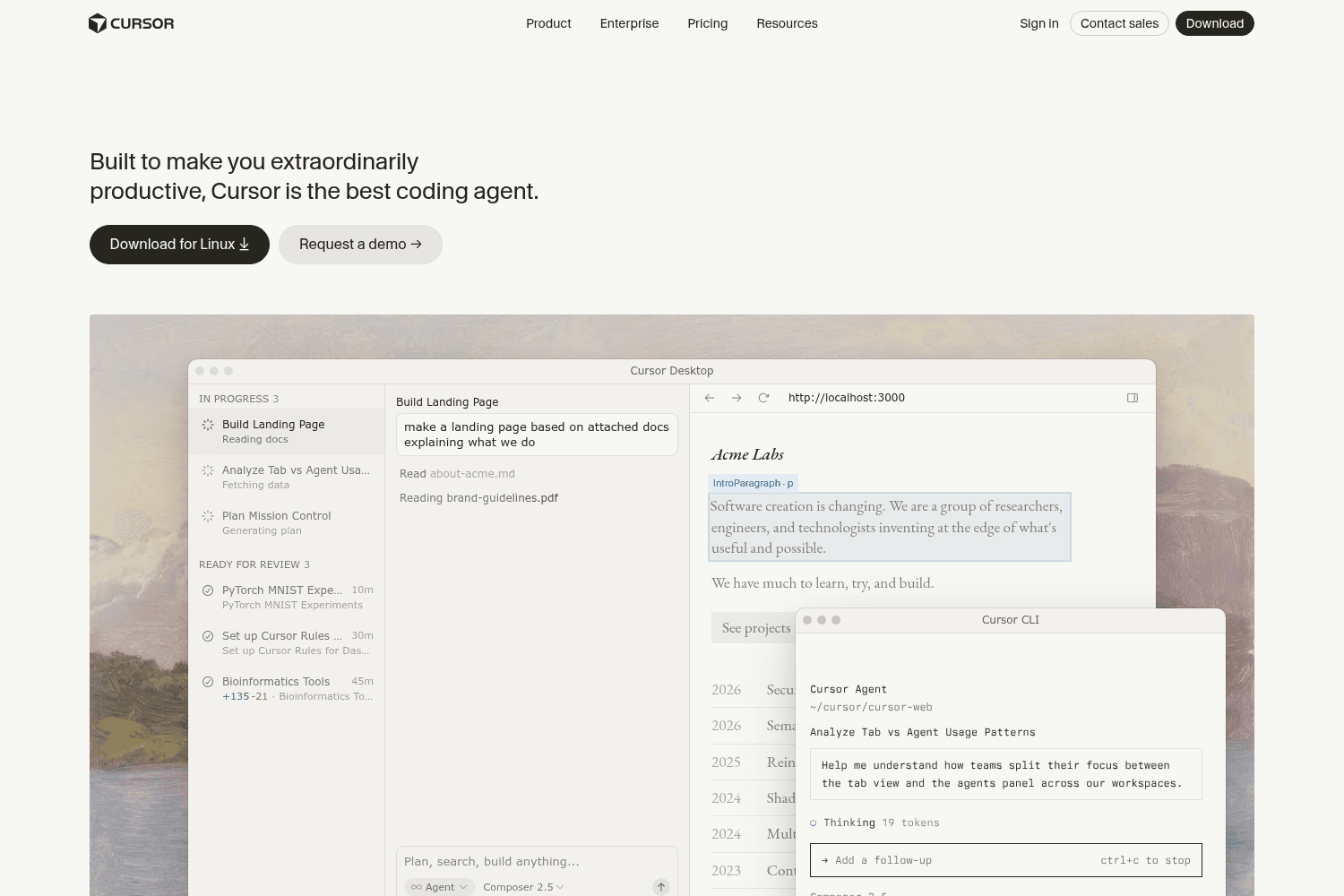The width and height of the screenshot is (1344, 896).
Task: Click the spinner icon beside Analyze Tab vs Agent
Action: point(208,470)
